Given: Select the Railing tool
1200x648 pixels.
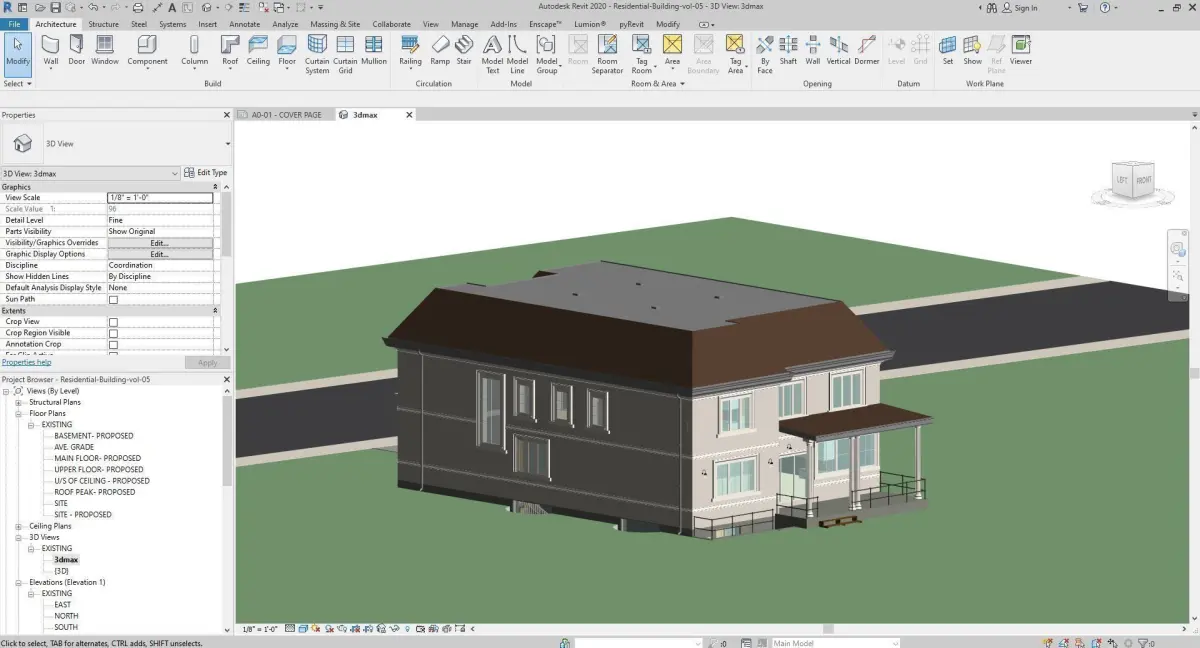Looking at the screenshot, I should 410,50.
